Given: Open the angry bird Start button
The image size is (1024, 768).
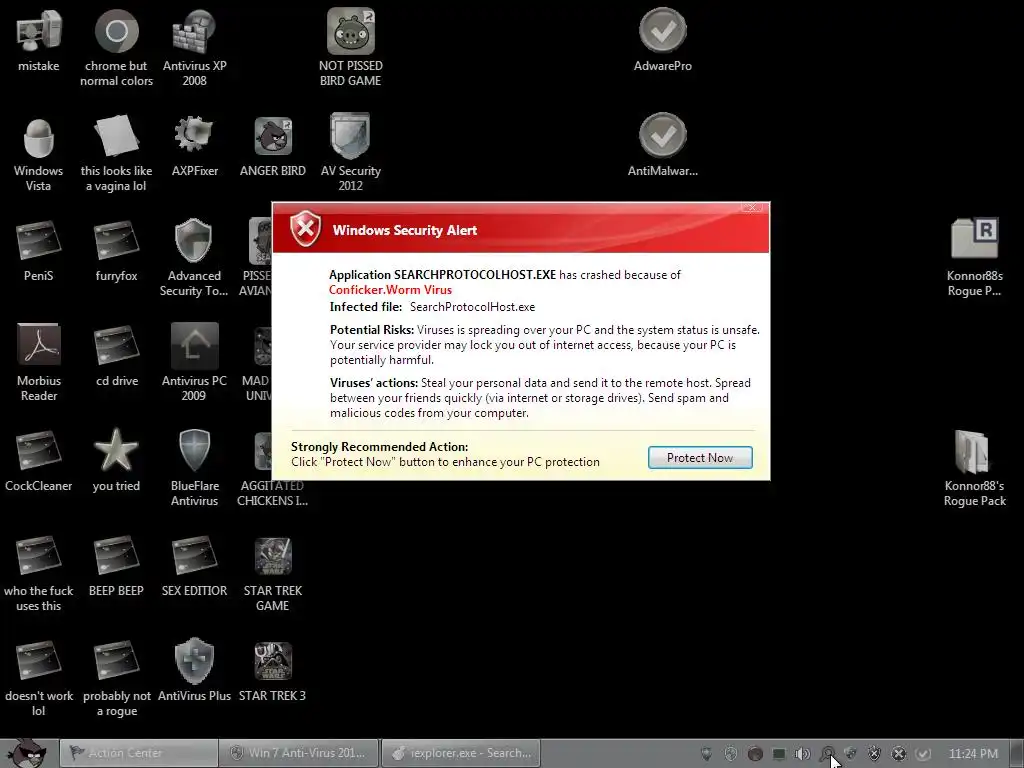Looking at the screenshot, I should click(x=26, y=753).
